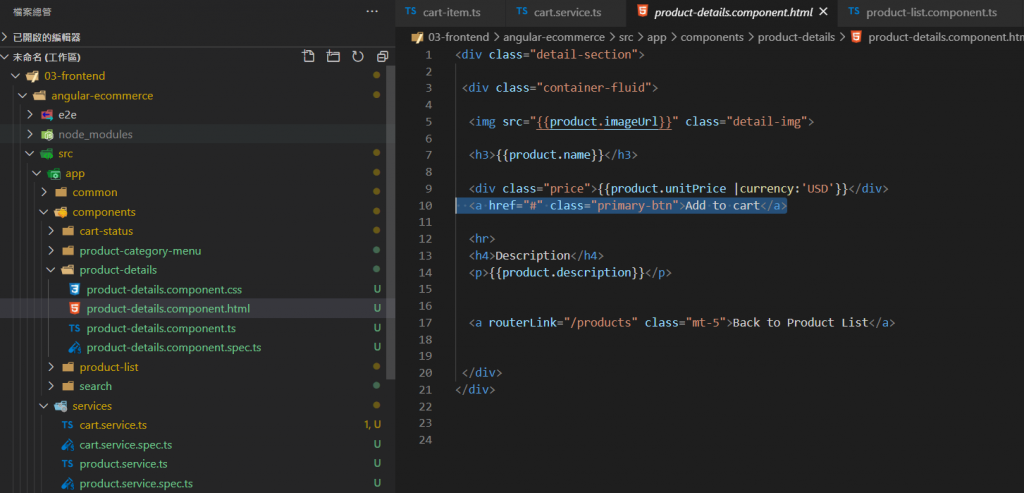Click line number 10 in the gutter

(425, 206)
